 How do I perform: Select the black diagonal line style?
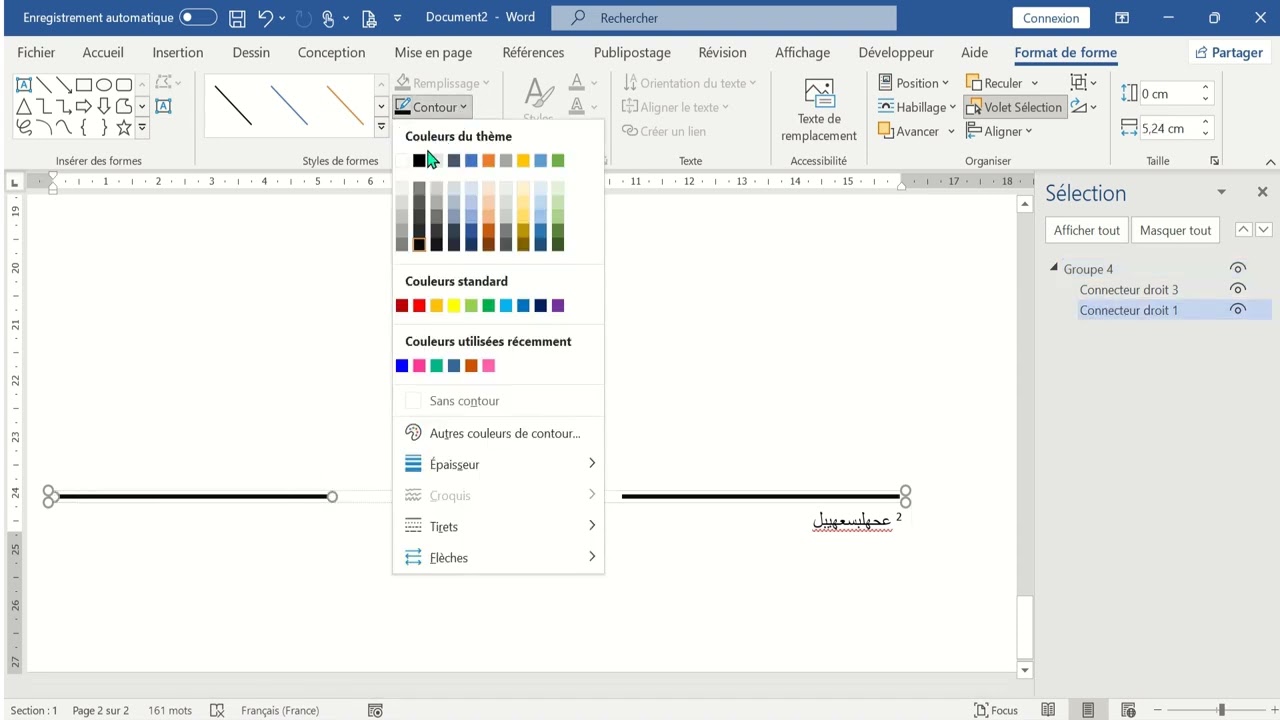pos(232,105)
